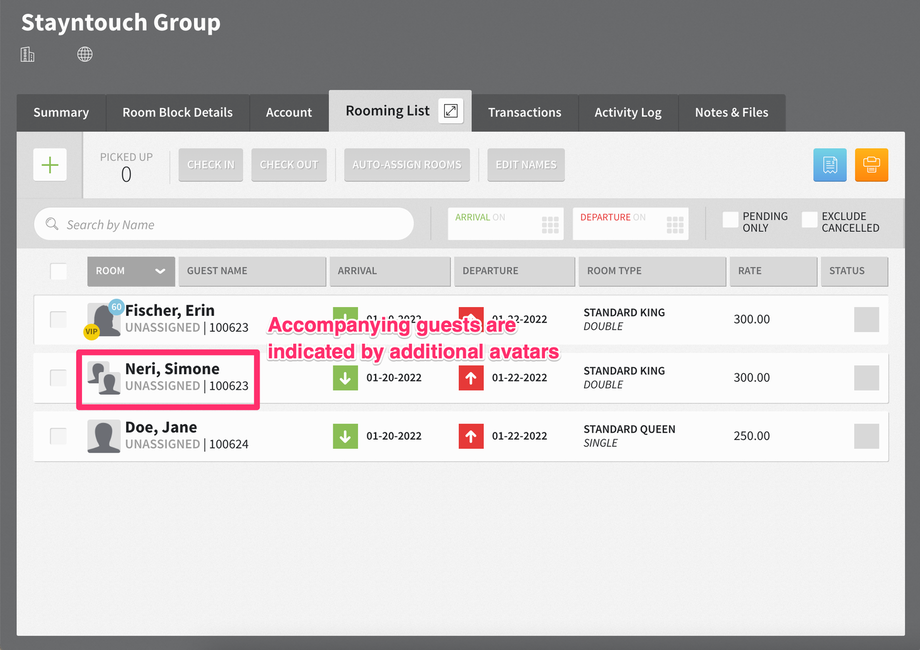Click guest name Fischer, Erin

click(170, 310)
